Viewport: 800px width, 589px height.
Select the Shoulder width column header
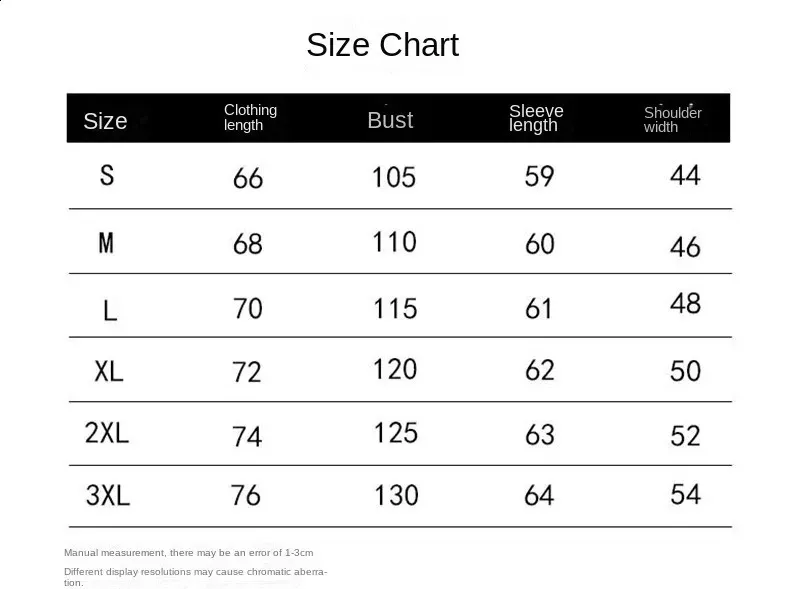(x=672, y=119)
